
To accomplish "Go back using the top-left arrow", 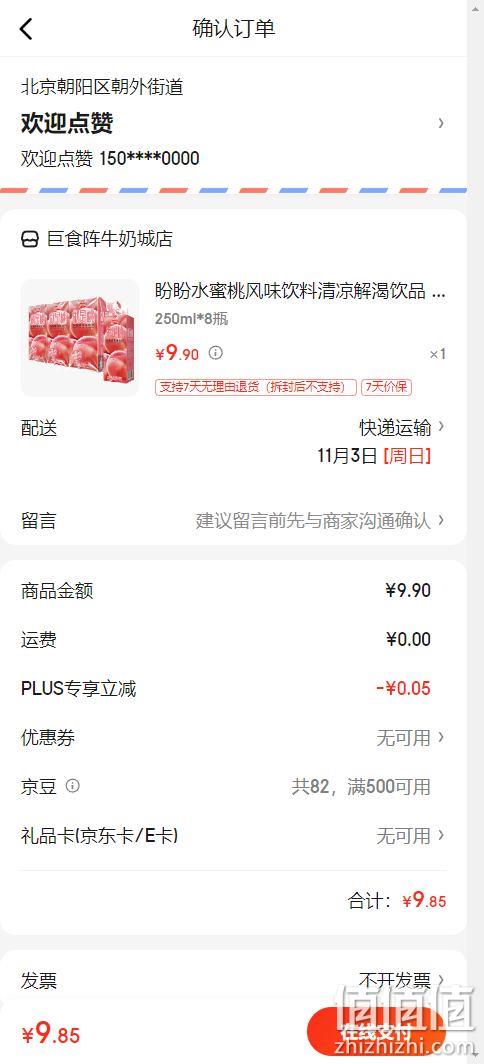I will tap(26, 29).
